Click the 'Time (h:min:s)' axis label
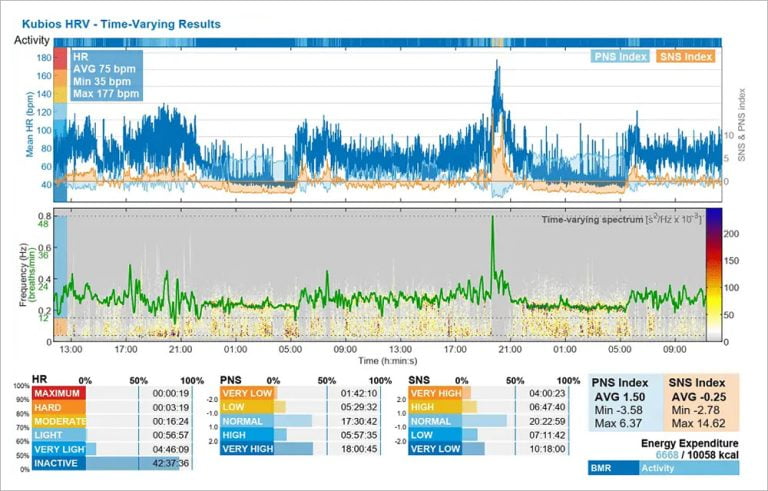 (387, 361)
